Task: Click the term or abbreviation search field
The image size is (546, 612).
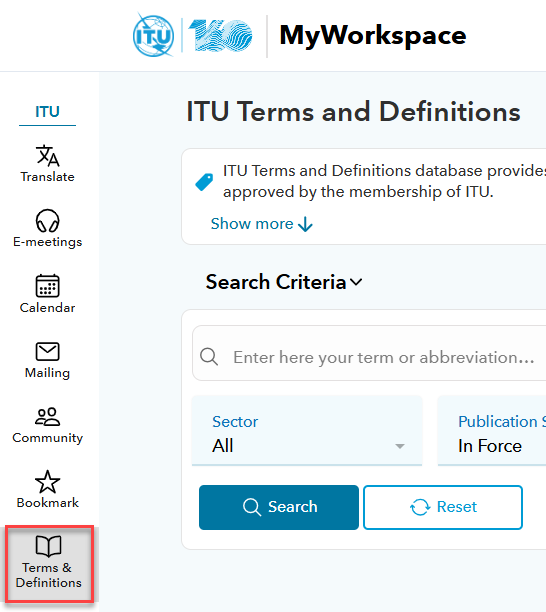Action: coord(369,353)
